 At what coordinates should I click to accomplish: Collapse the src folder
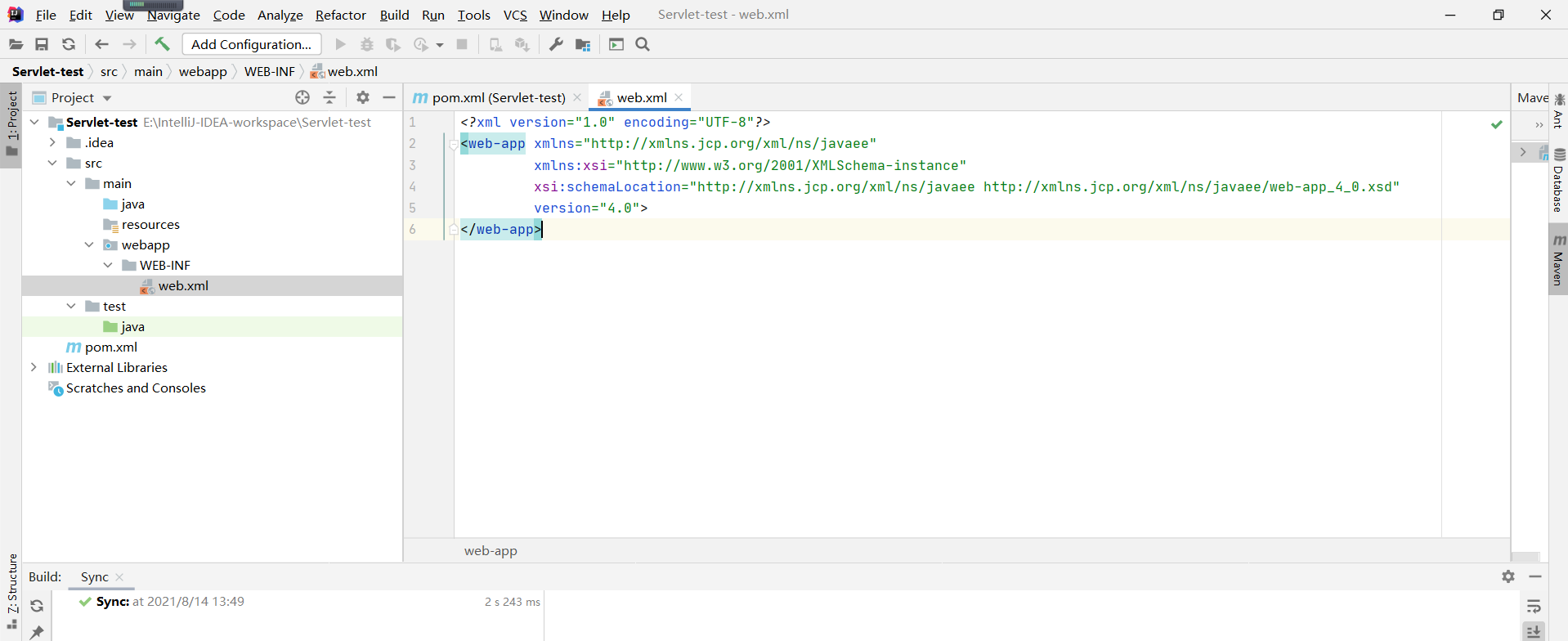53,163
